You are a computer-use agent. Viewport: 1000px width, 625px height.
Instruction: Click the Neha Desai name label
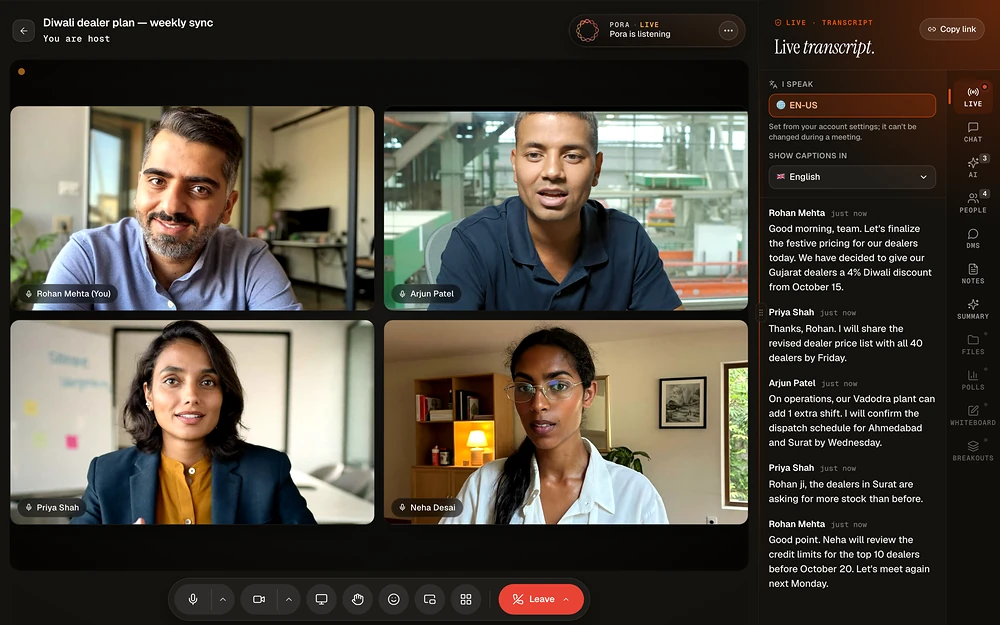(x=426, y=508)
